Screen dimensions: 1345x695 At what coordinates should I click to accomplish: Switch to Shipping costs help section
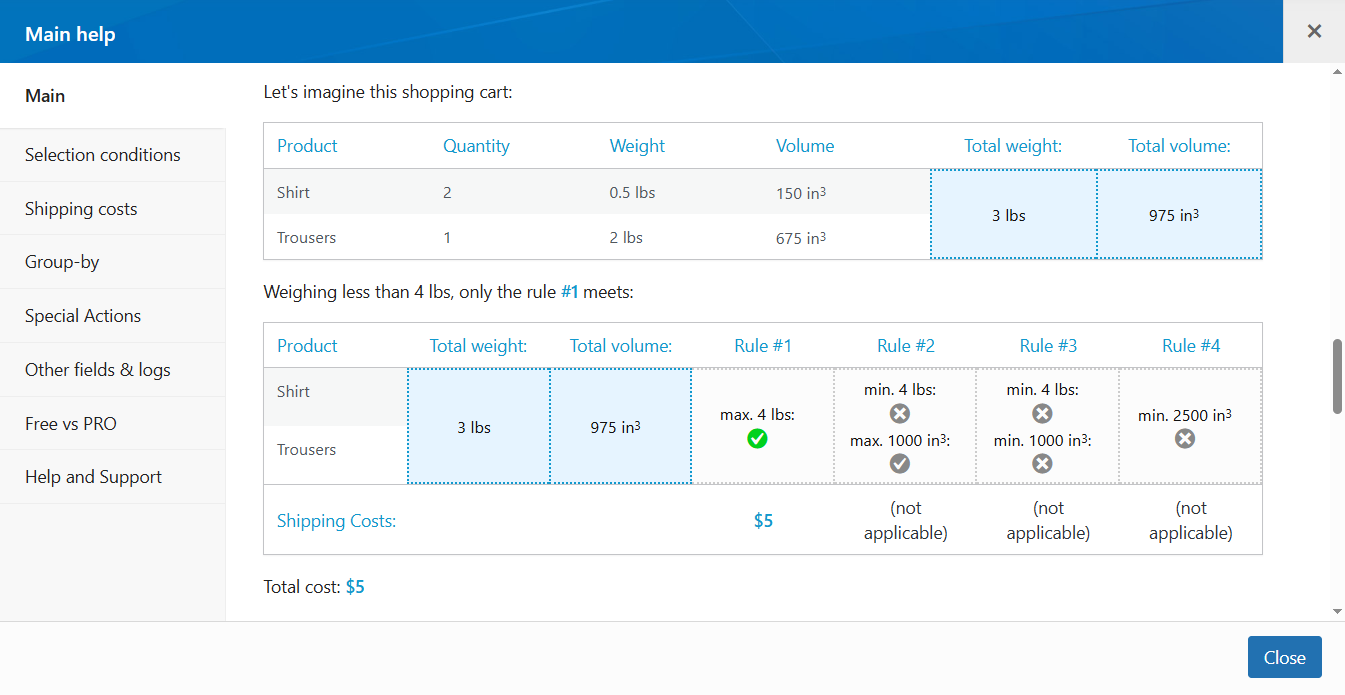pos(81,209)
